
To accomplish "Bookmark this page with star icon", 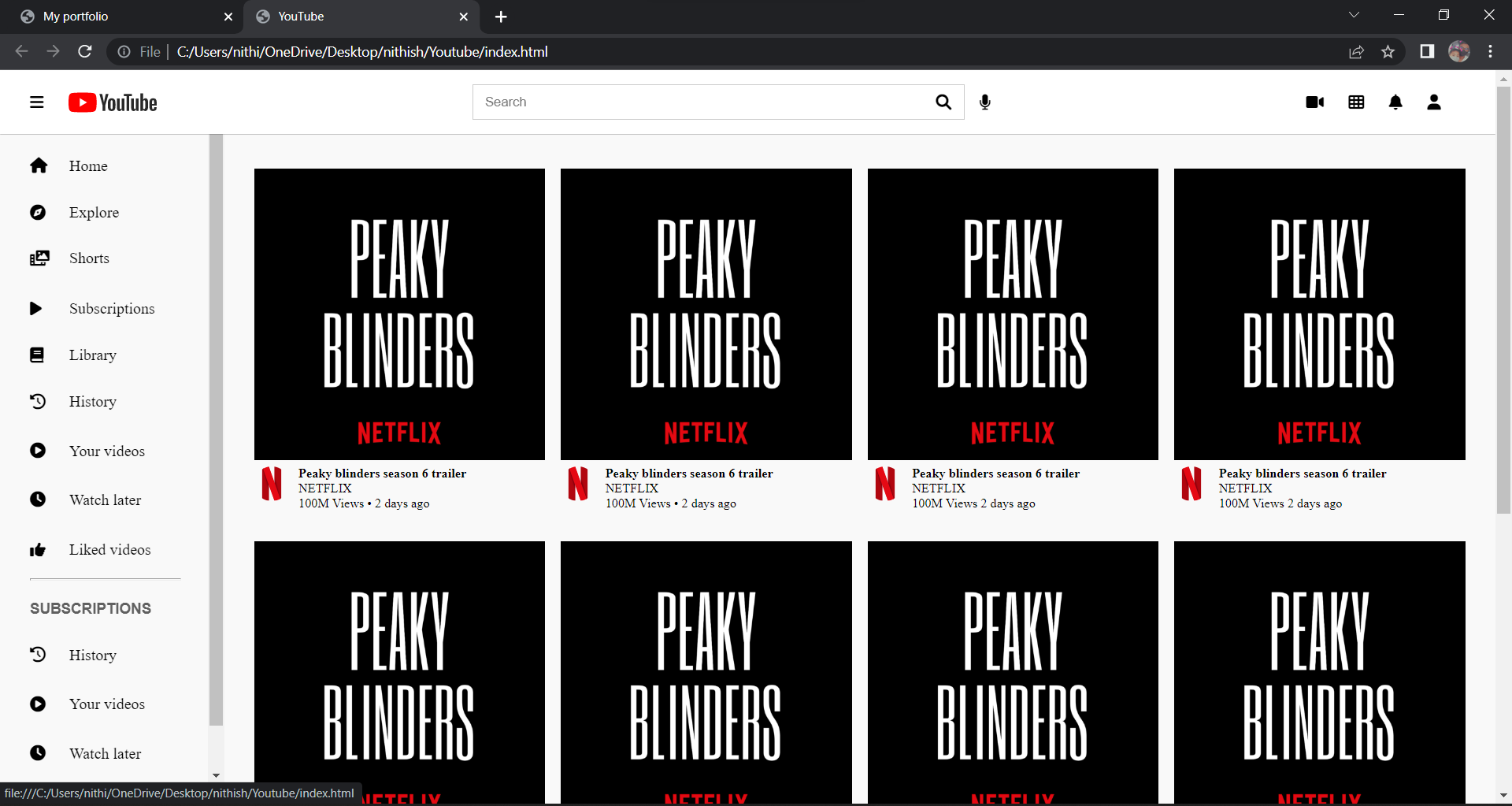I will (x=1388, y=52).
